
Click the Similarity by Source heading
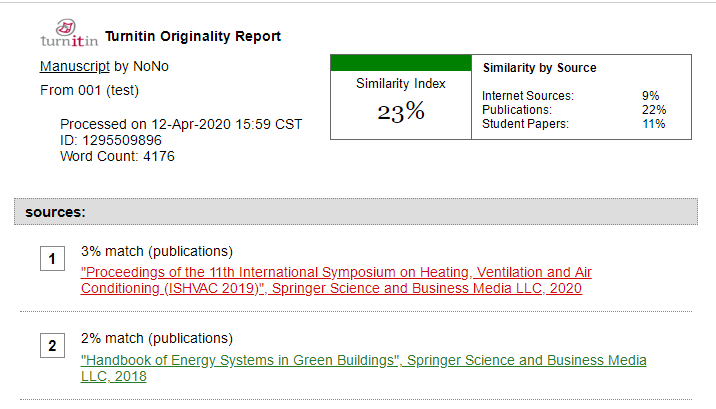[x=539, y=68]
